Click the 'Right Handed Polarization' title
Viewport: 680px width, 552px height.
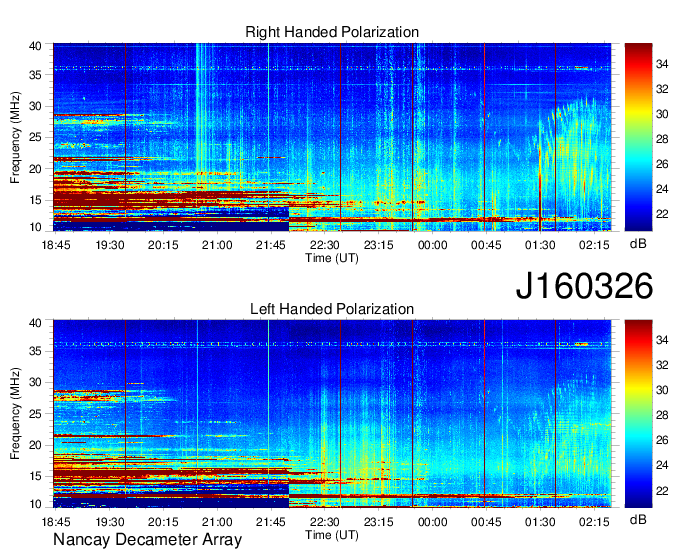(332, 32)
